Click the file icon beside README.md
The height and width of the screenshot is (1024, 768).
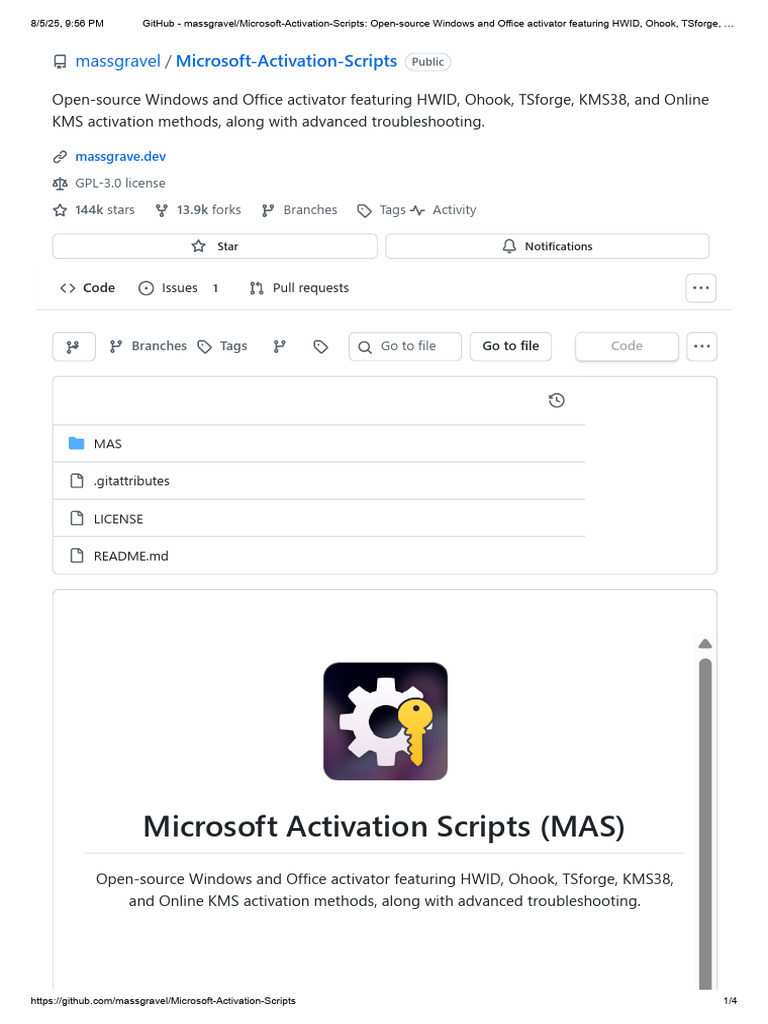(76, 556)
